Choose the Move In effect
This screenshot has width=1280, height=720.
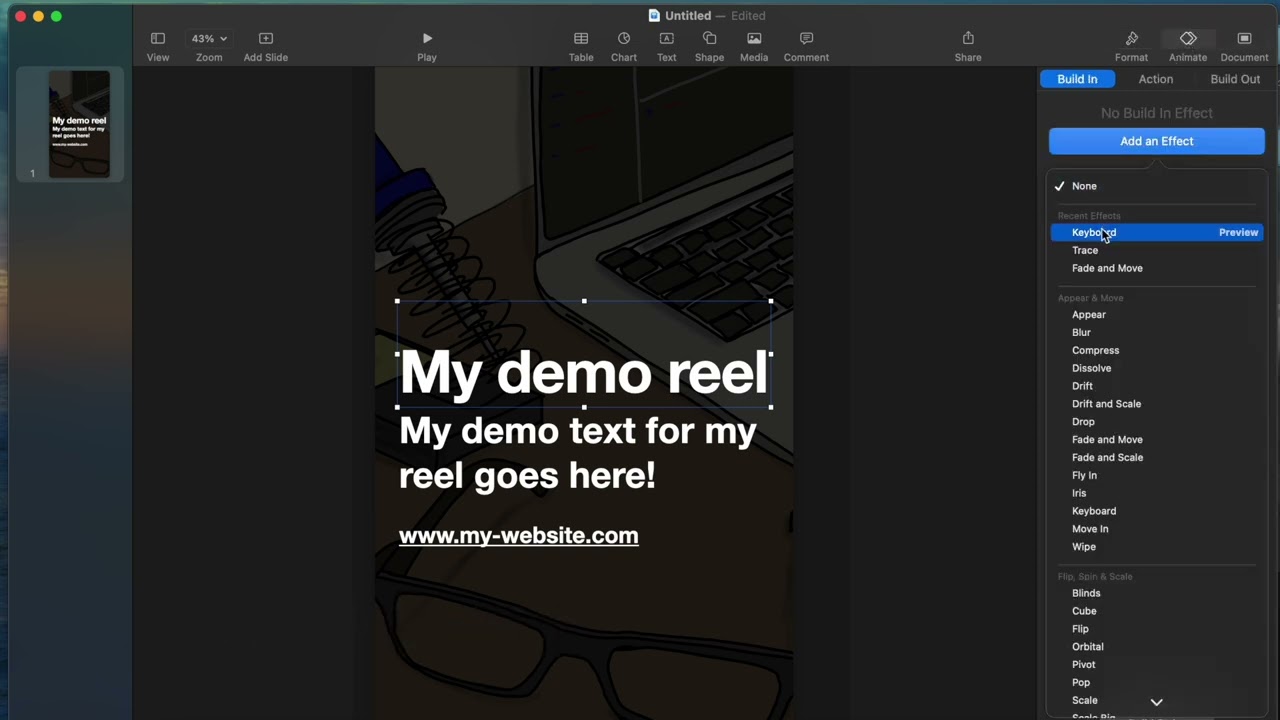pyautogui.click(x=1090, y=529)
